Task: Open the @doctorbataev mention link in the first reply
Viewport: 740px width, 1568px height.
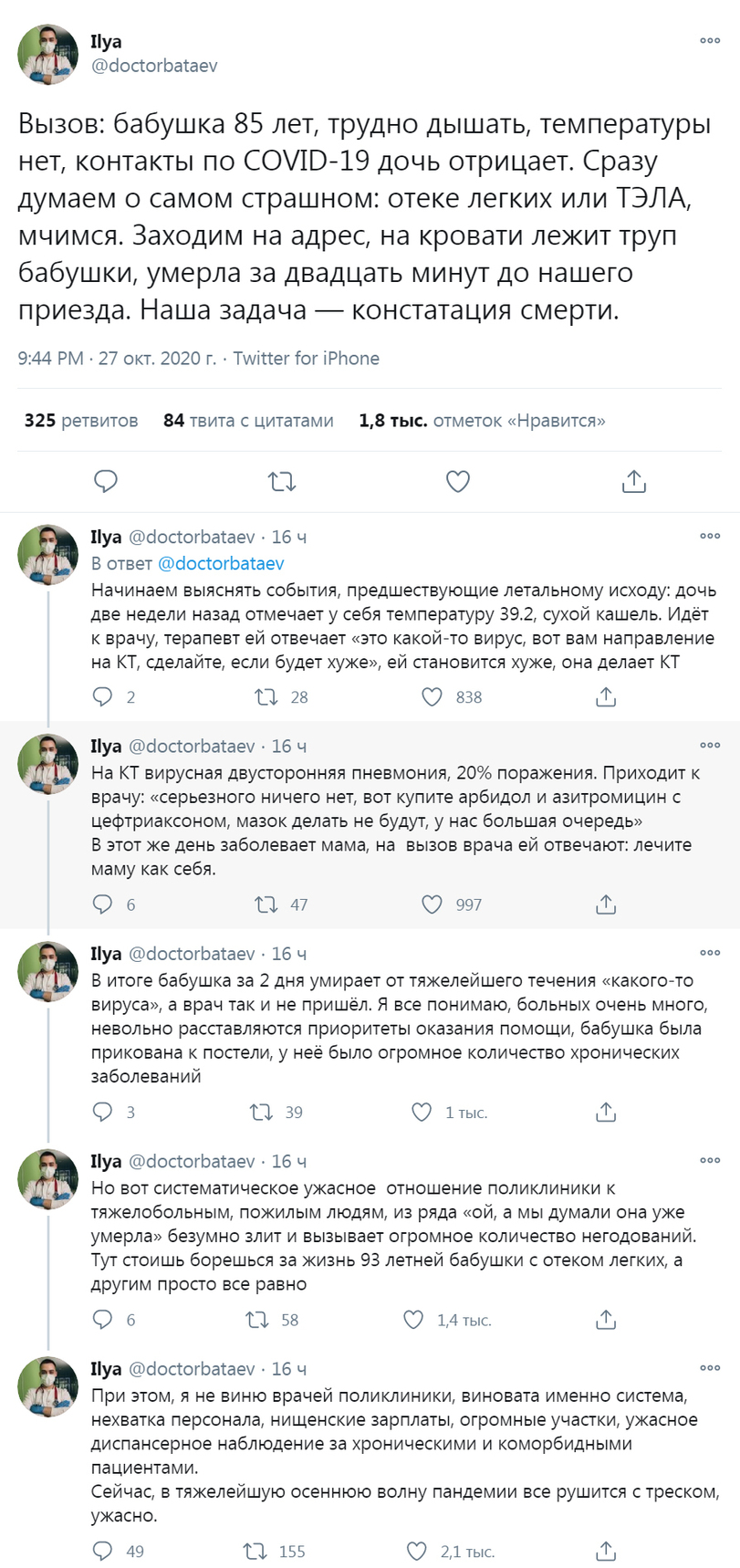Action: click(221, 563)
